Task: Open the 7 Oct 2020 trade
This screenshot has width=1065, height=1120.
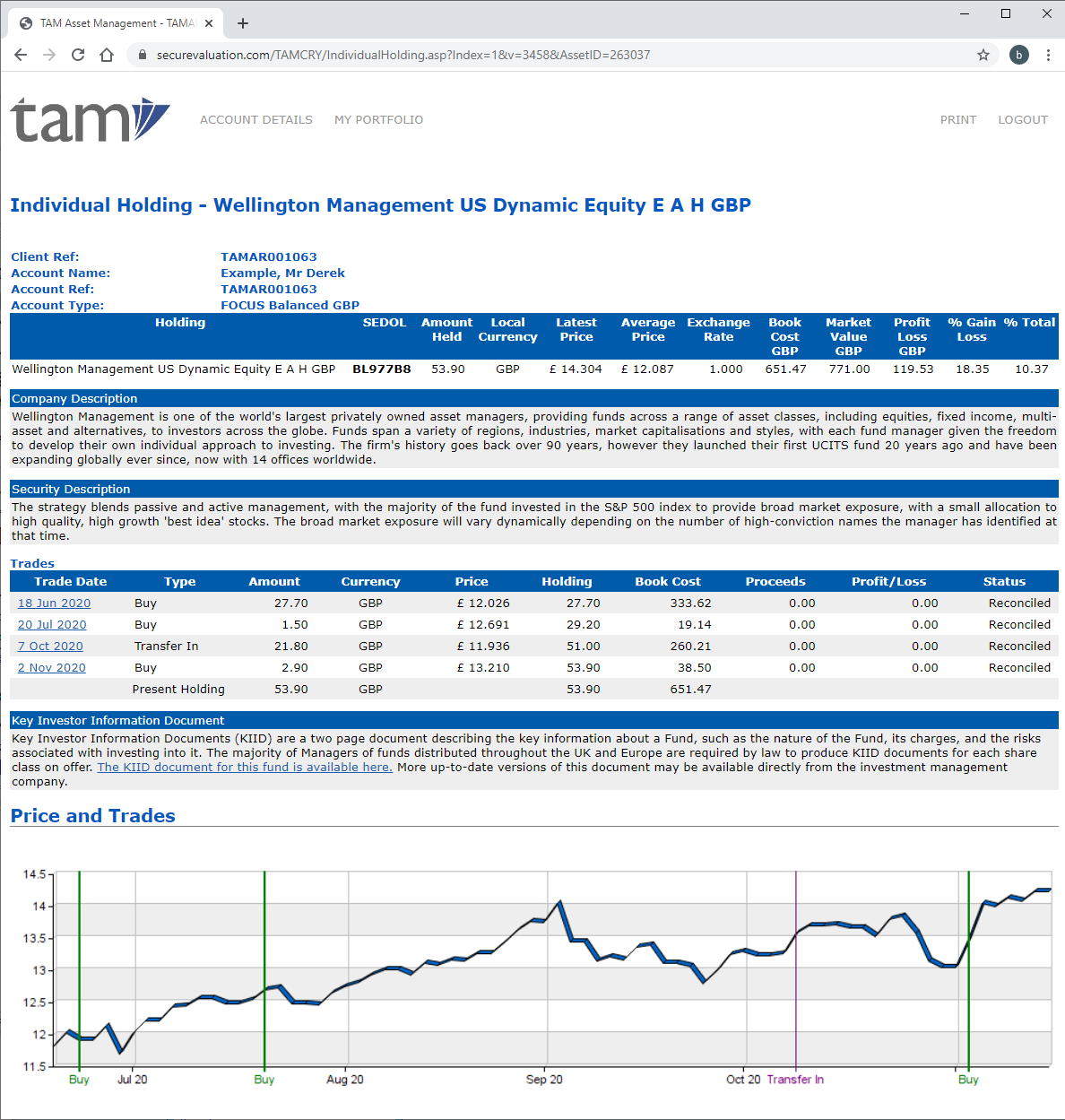Action: (50, 647)
